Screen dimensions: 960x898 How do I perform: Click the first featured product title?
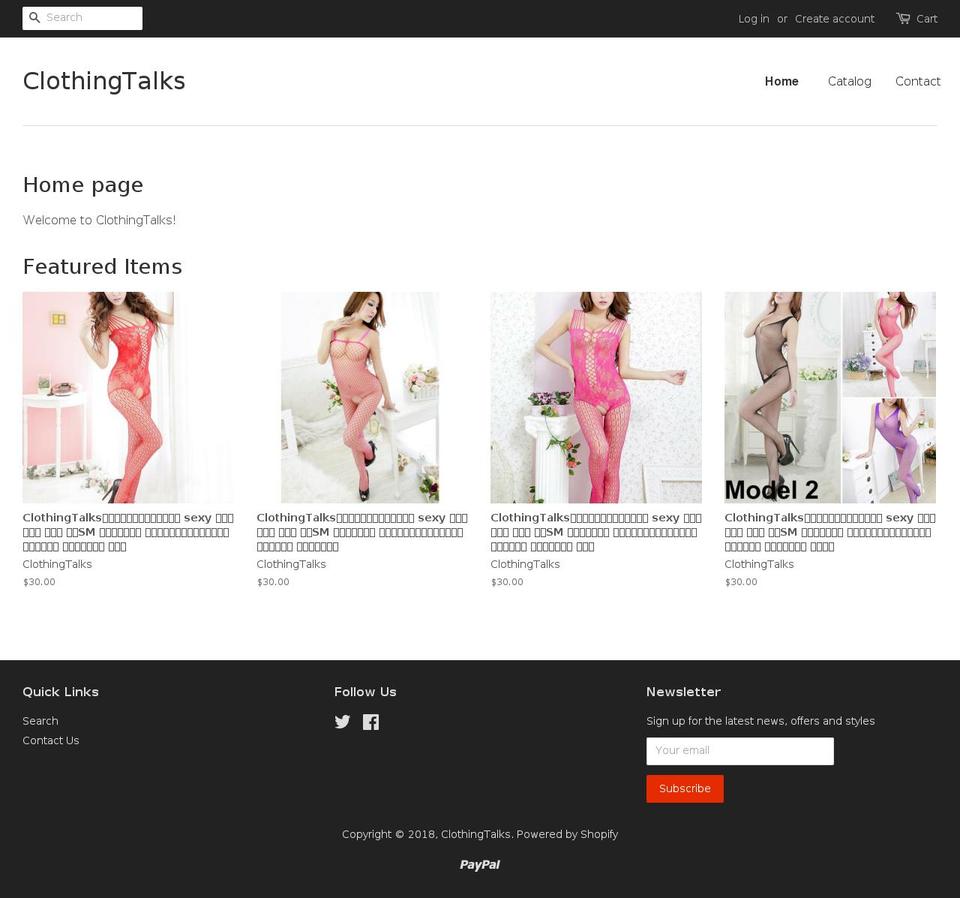tap(128, 532)
